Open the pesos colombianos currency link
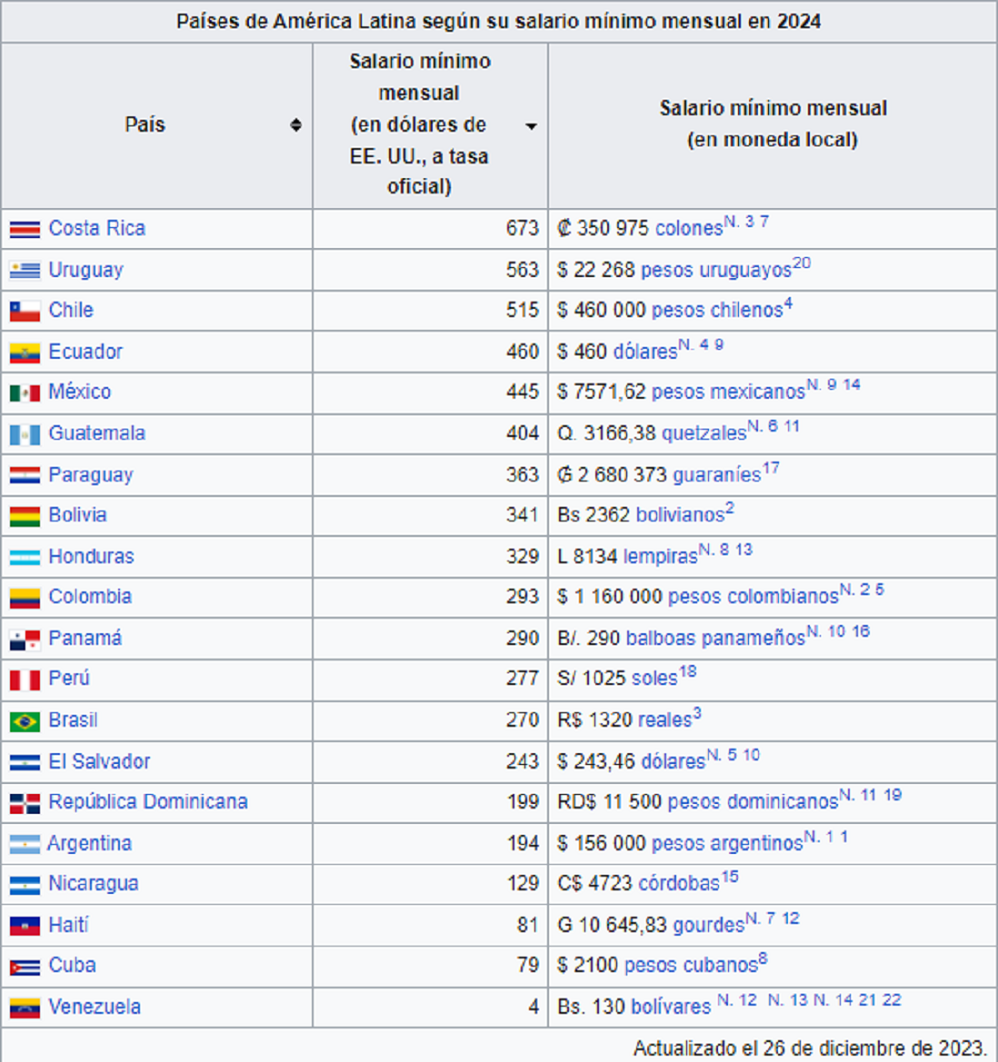 click(x=754, y=597)
